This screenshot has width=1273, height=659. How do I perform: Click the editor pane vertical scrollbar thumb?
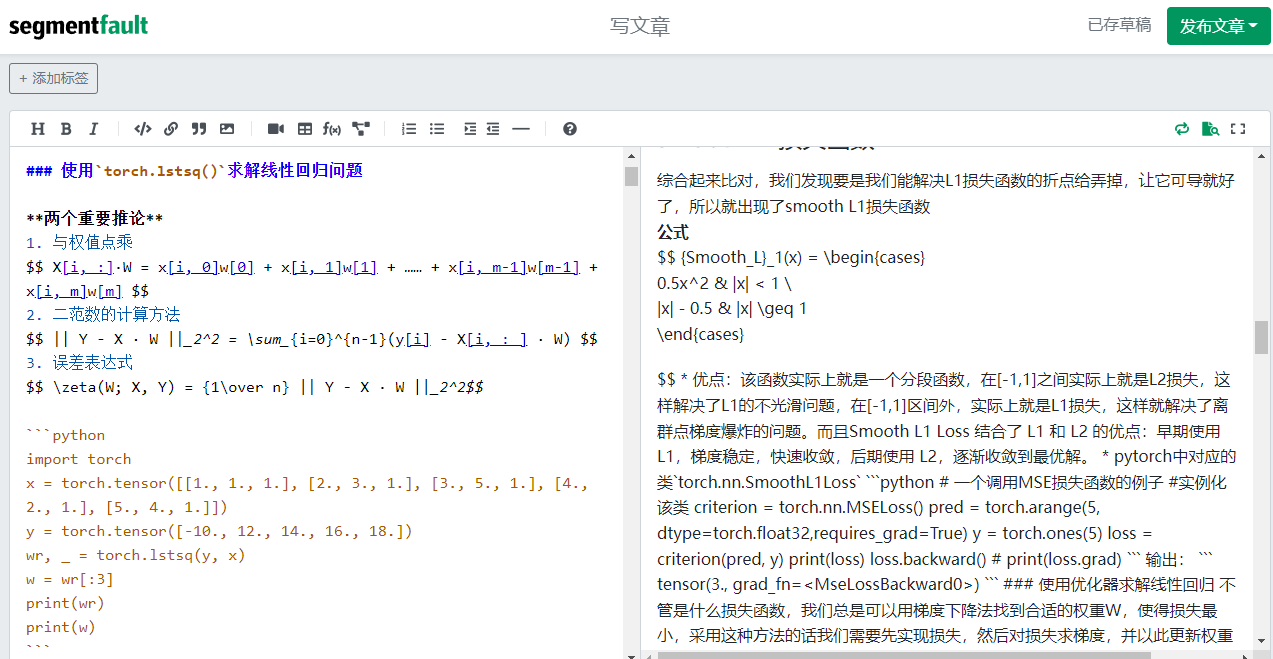(631, 177)
